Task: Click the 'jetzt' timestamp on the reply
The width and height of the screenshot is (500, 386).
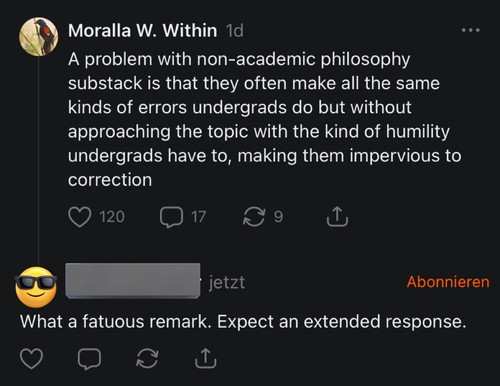Action: (x=227, y=283)
